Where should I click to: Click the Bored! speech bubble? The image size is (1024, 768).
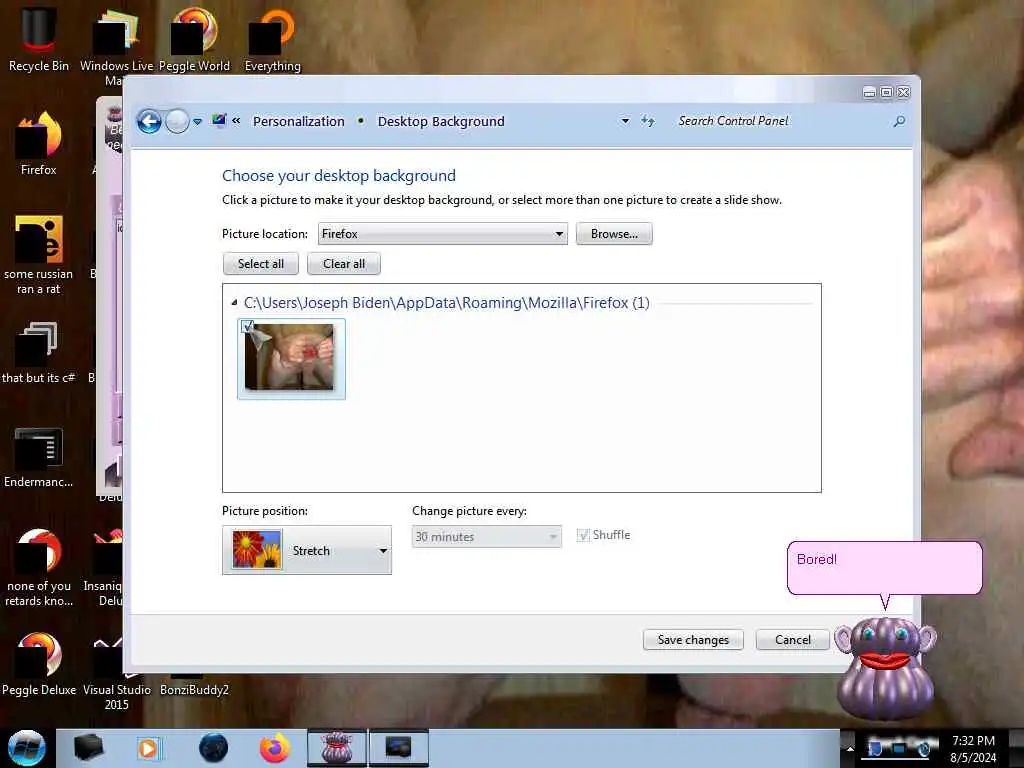pyautogui.click(x=884, y=568)
